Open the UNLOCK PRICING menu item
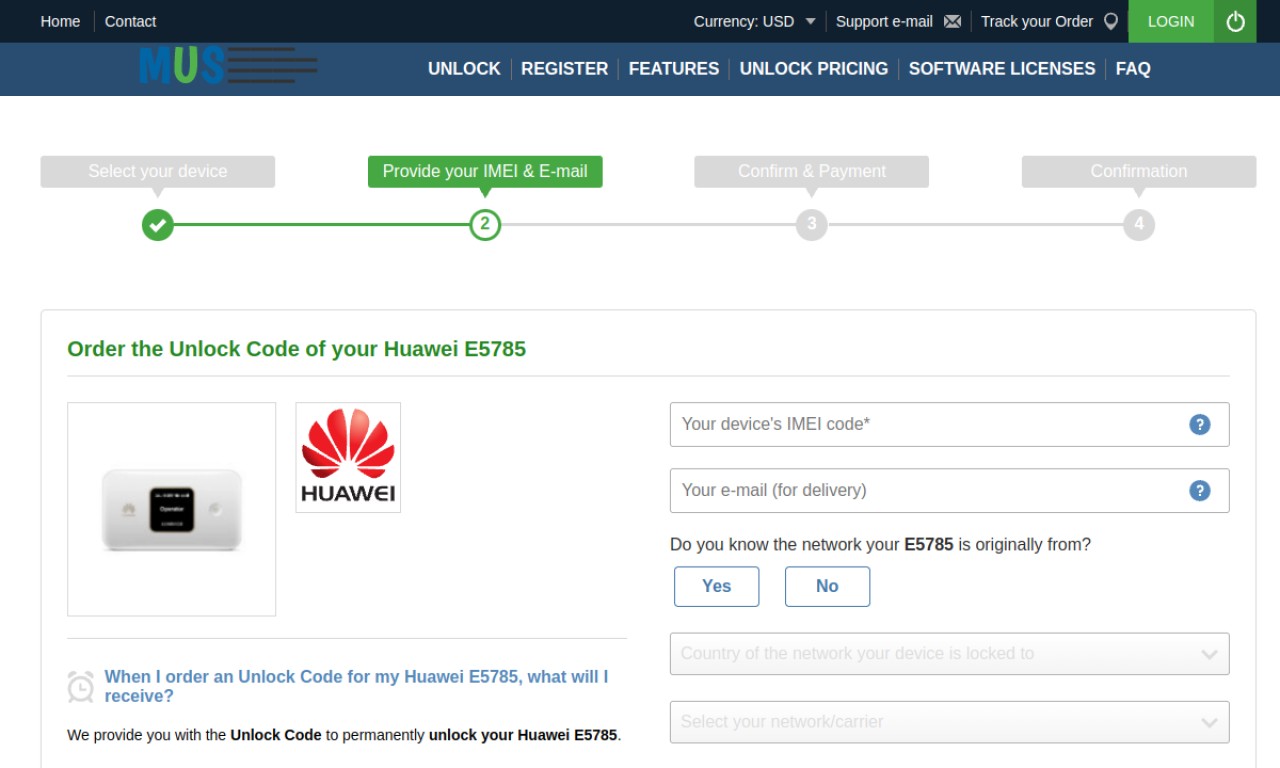This screenshot has width=1280, height=768. point(814,69)
